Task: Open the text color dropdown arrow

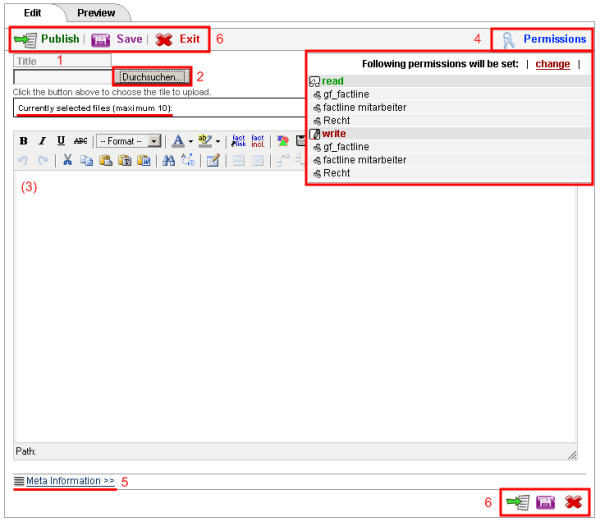Action: pyautogui.click(x=191, y=141)
